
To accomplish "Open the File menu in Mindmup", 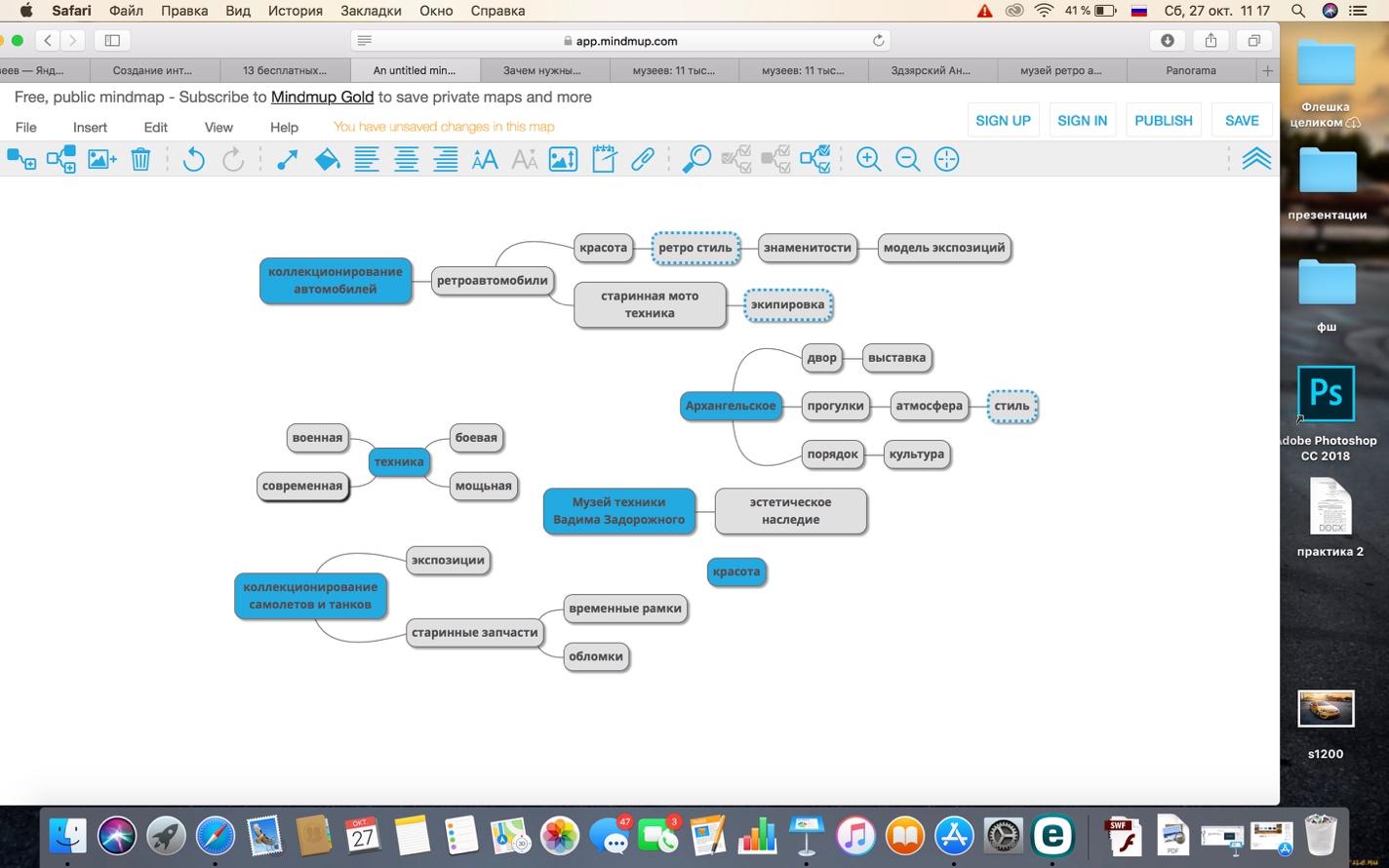I will point(26,127).
